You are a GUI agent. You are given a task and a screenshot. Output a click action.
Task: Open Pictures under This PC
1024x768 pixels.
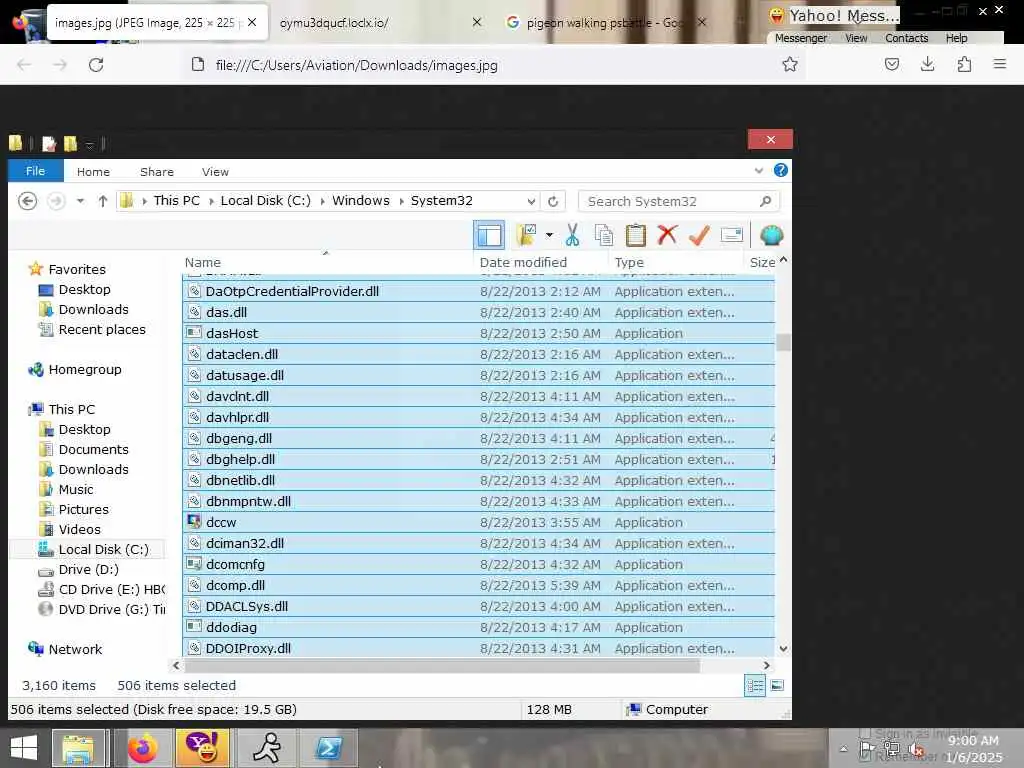click(x=84, y=509)
